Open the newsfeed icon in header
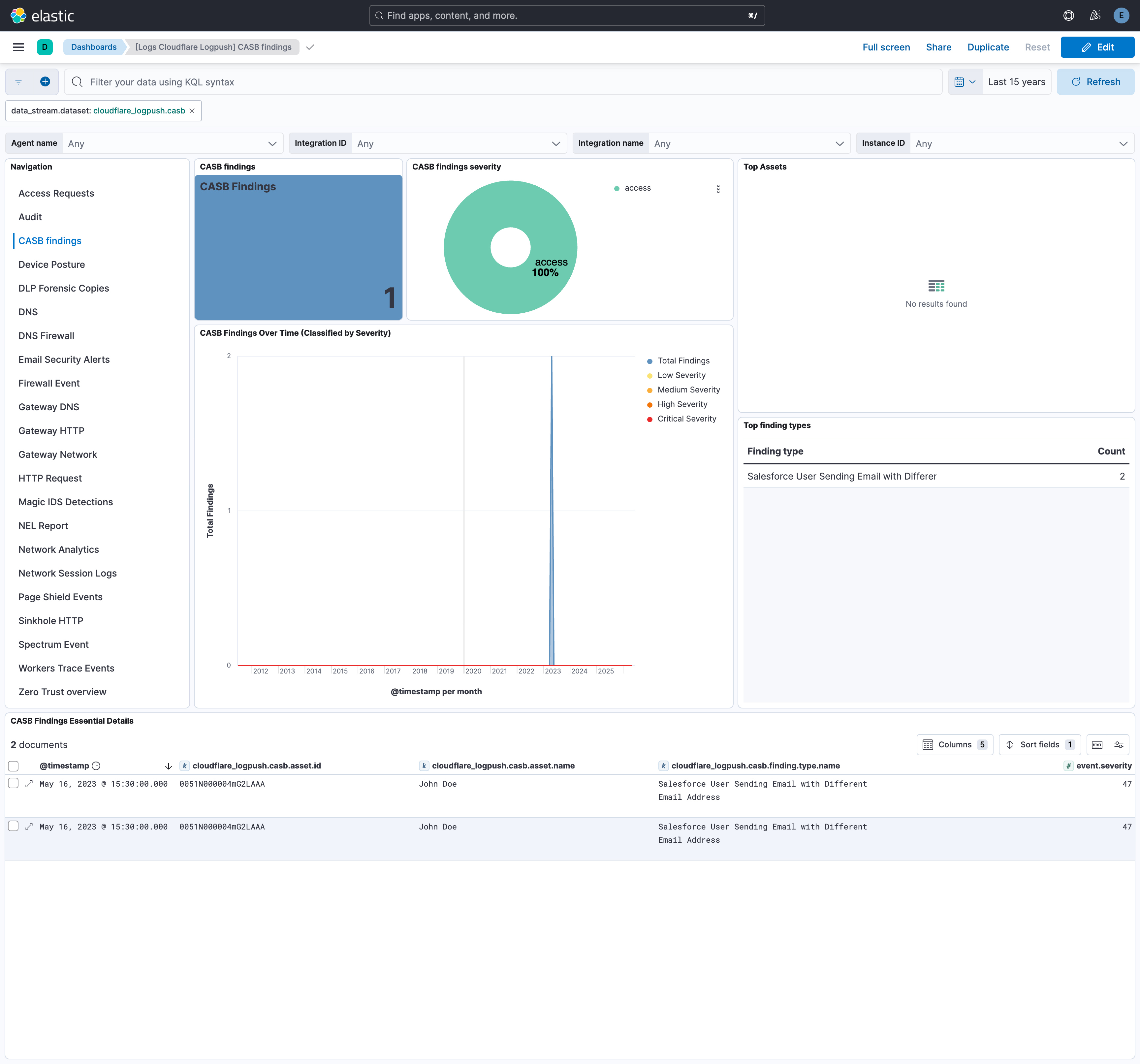1140x1064 pixels. click(1095, 16)
